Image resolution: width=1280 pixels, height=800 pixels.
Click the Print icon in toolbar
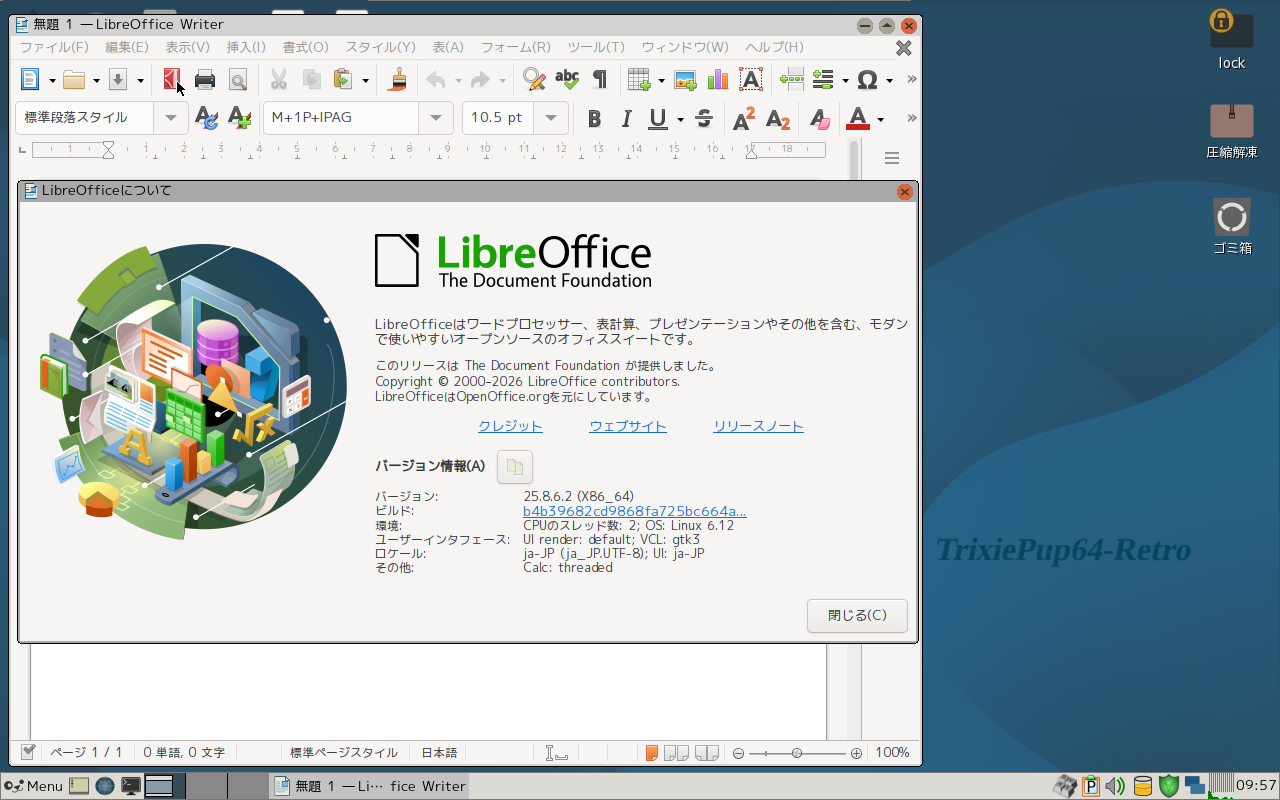tap(205, 80)
